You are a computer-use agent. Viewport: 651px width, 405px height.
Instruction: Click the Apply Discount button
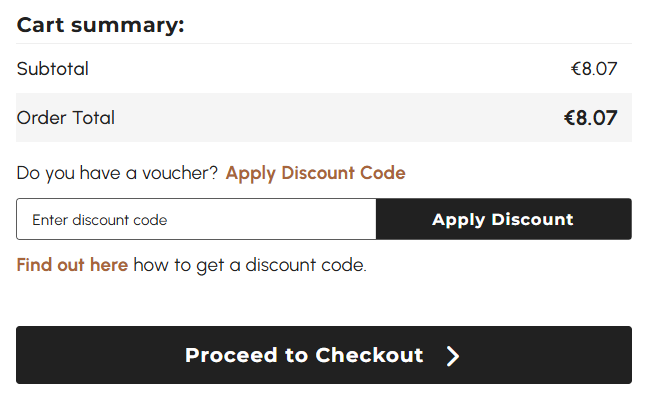point(503,220)
